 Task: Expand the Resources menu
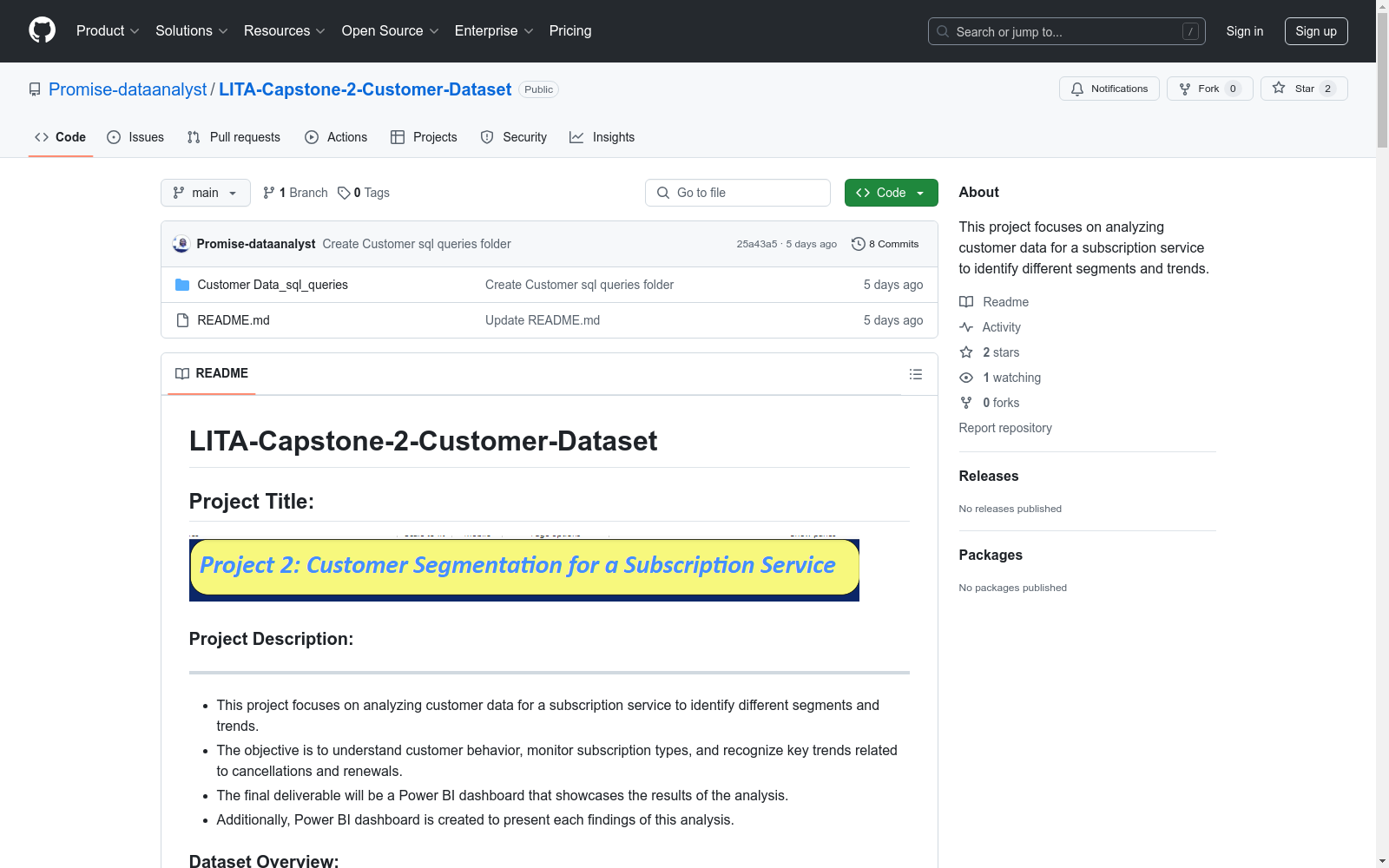(x=285, y=31)
